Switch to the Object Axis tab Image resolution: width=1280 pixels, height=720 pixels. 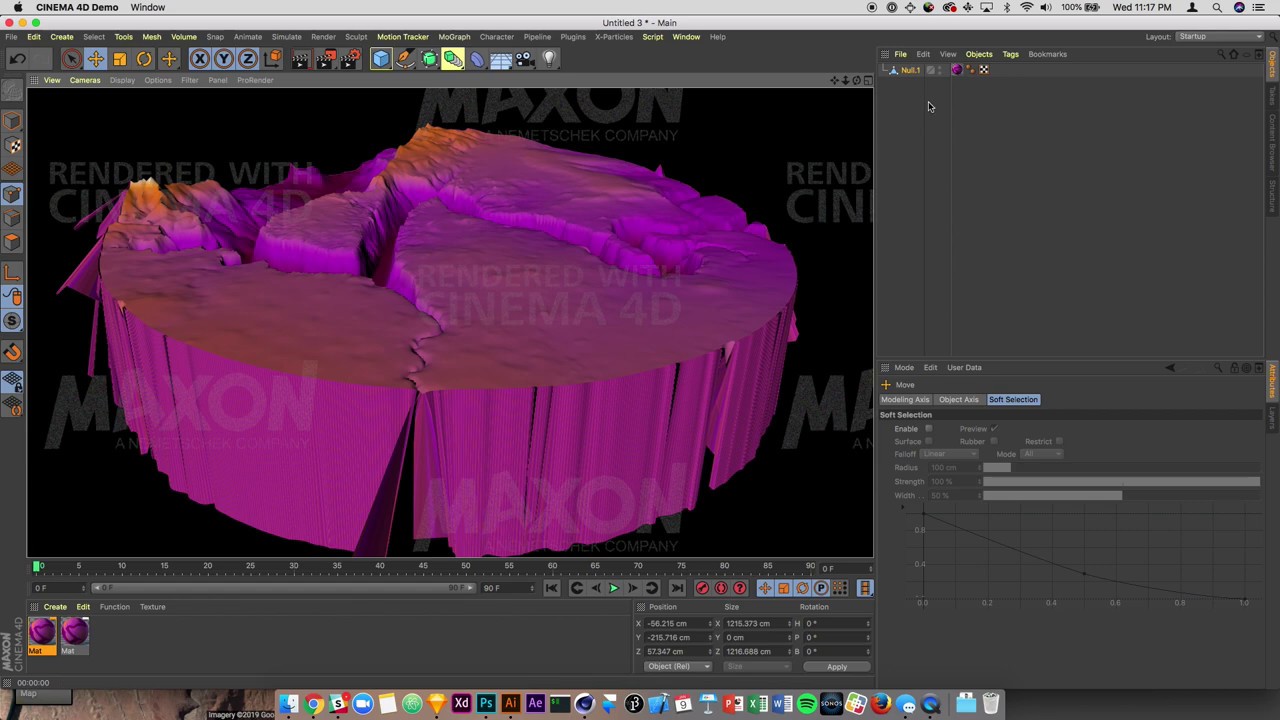point(959,400)
